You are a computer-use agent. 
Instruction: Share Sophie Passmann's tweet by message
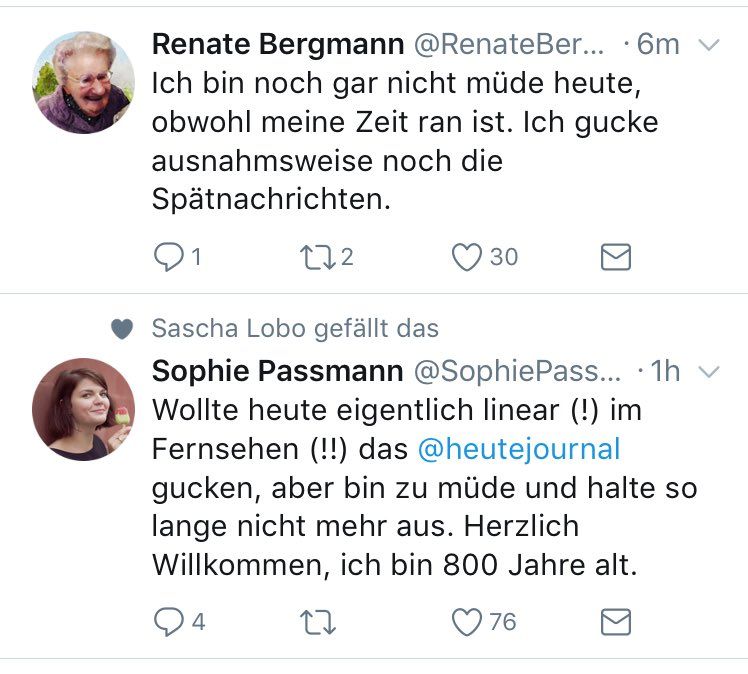tap(615, 622)
